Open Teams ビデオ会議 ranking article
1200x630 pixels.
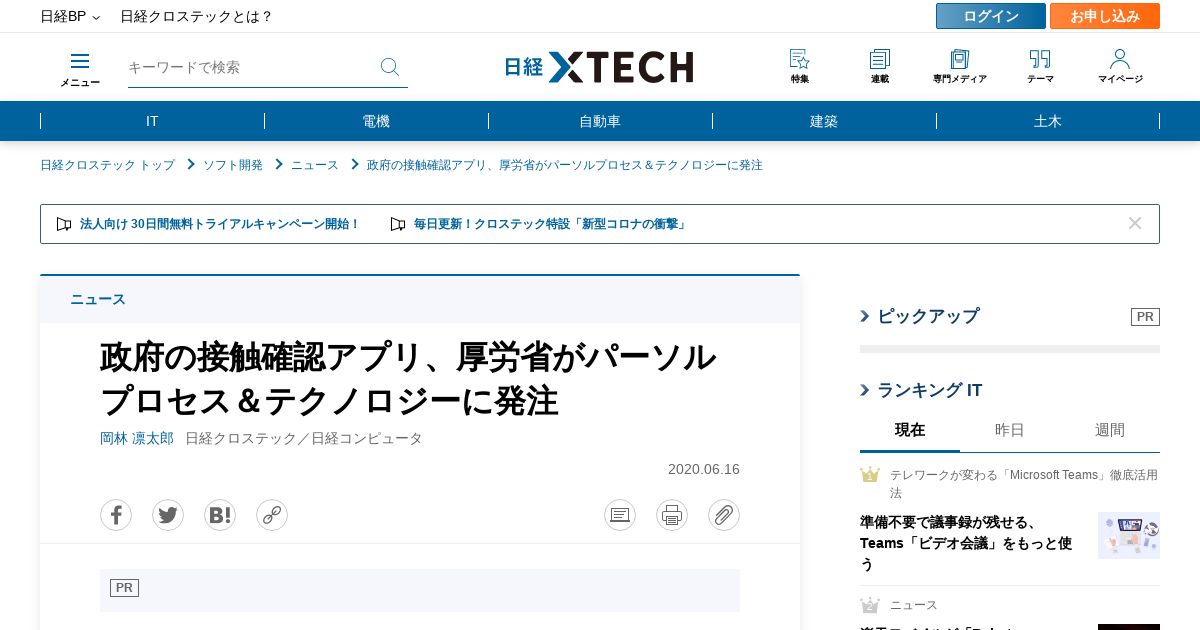(966, 543)
